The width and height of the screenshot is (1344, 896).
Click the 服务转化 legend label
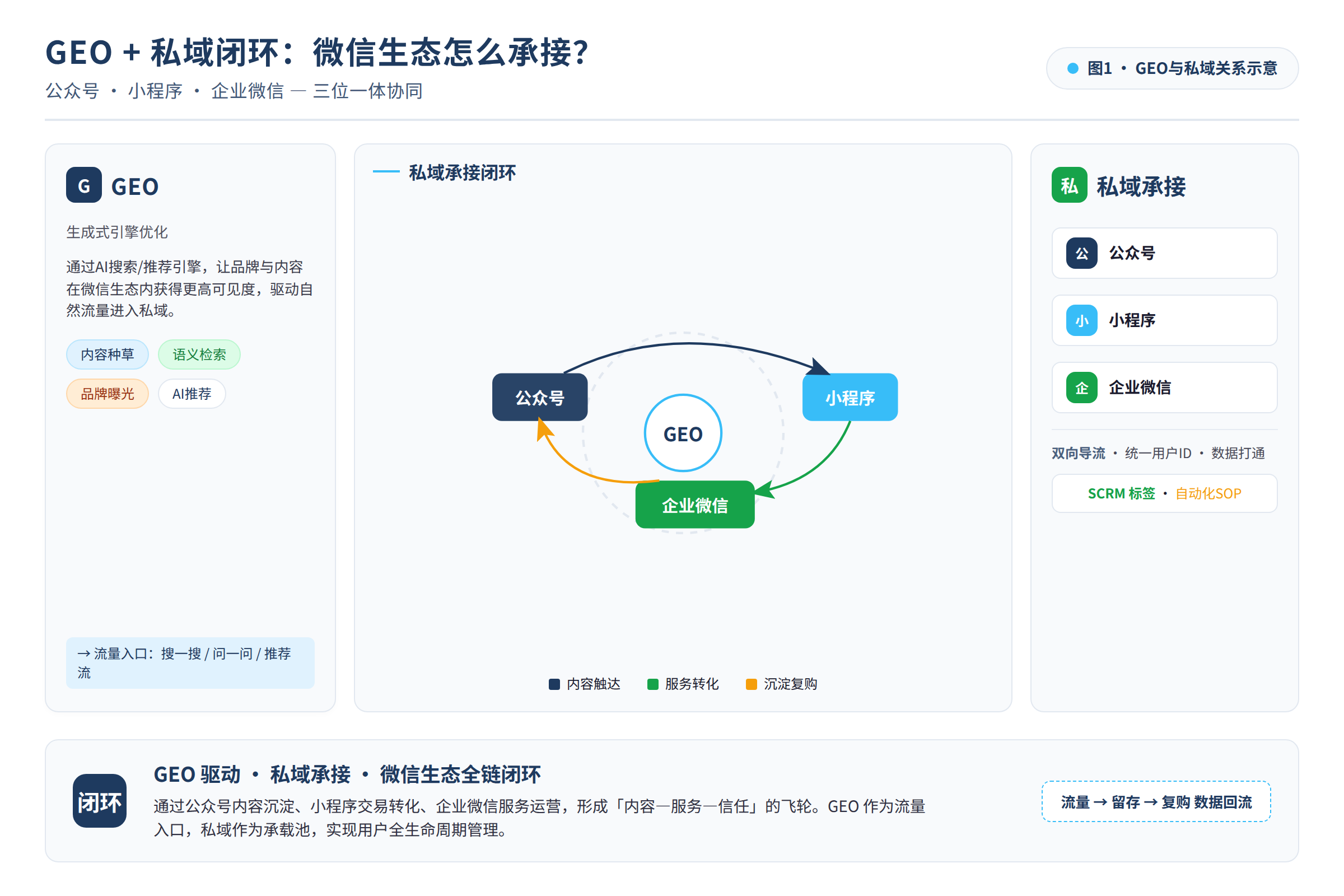[692, 684]
